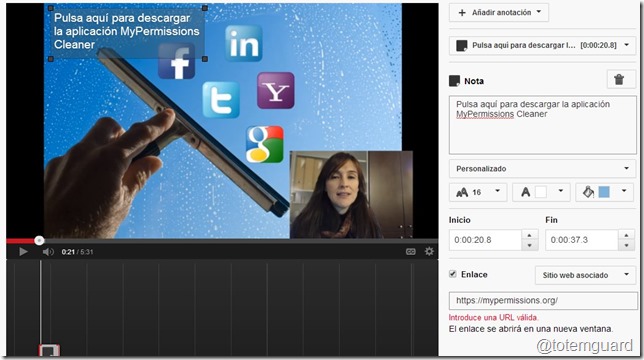Select the annotation marker on the timeline
The width and height of the screenshot is (644, 360).
point(49,350)
